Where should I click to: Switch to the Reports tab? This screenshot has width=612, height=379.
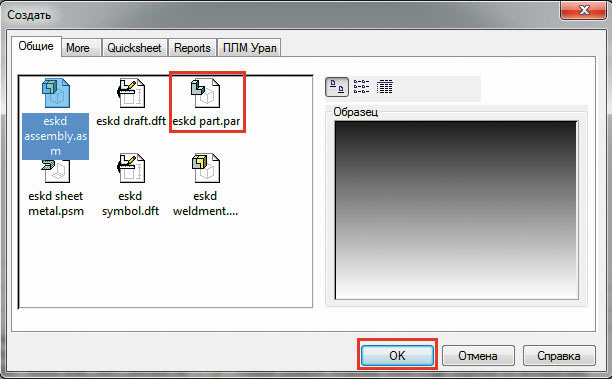pyautogui.click(x=192, y=48)
